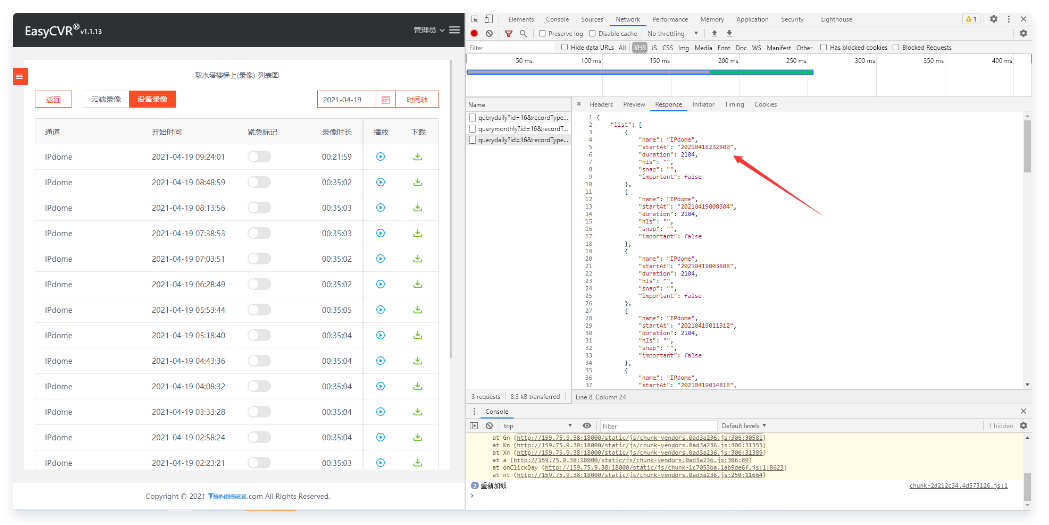Screen dimensions: 1049x525
Task: Enable the Preserve log checkbox
Action: pyautogui.click(x=543, y=33)
